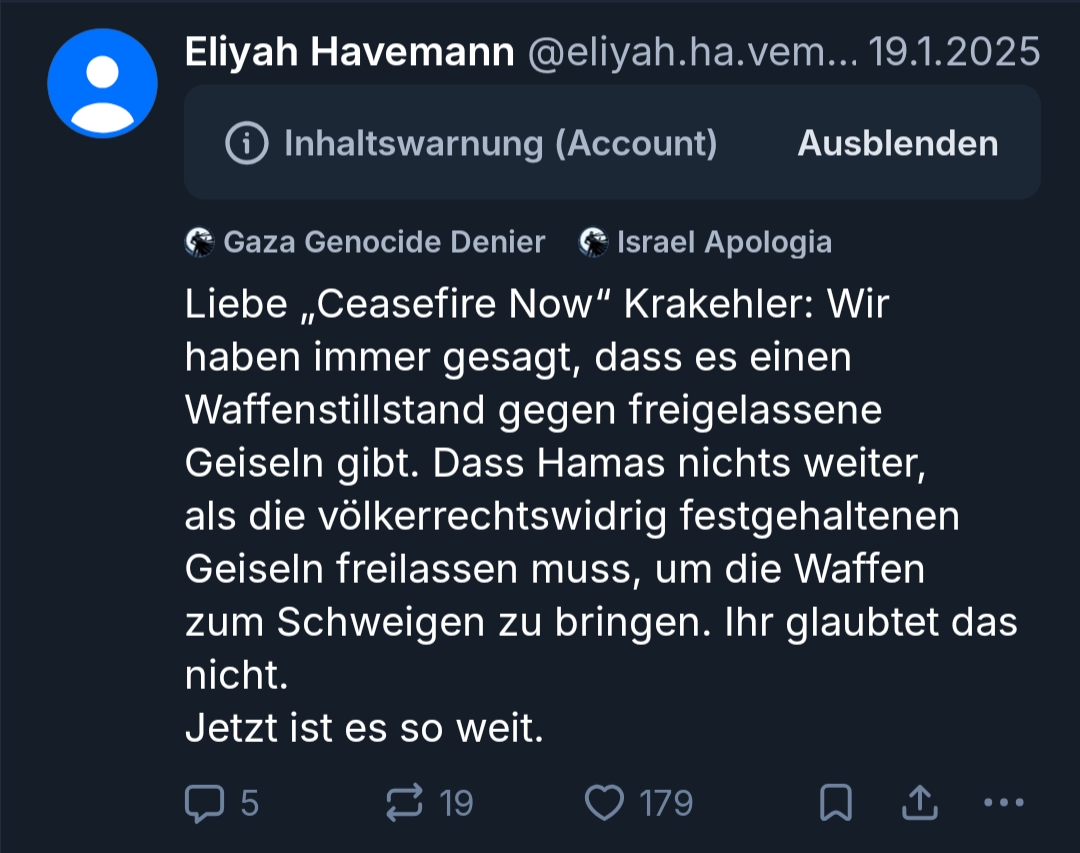Image resolution: width=1080 pixels, height=853 pixels.
Task: Open the @eliyah.ha.vem… handle link
Action: click(x=692, y=53)
